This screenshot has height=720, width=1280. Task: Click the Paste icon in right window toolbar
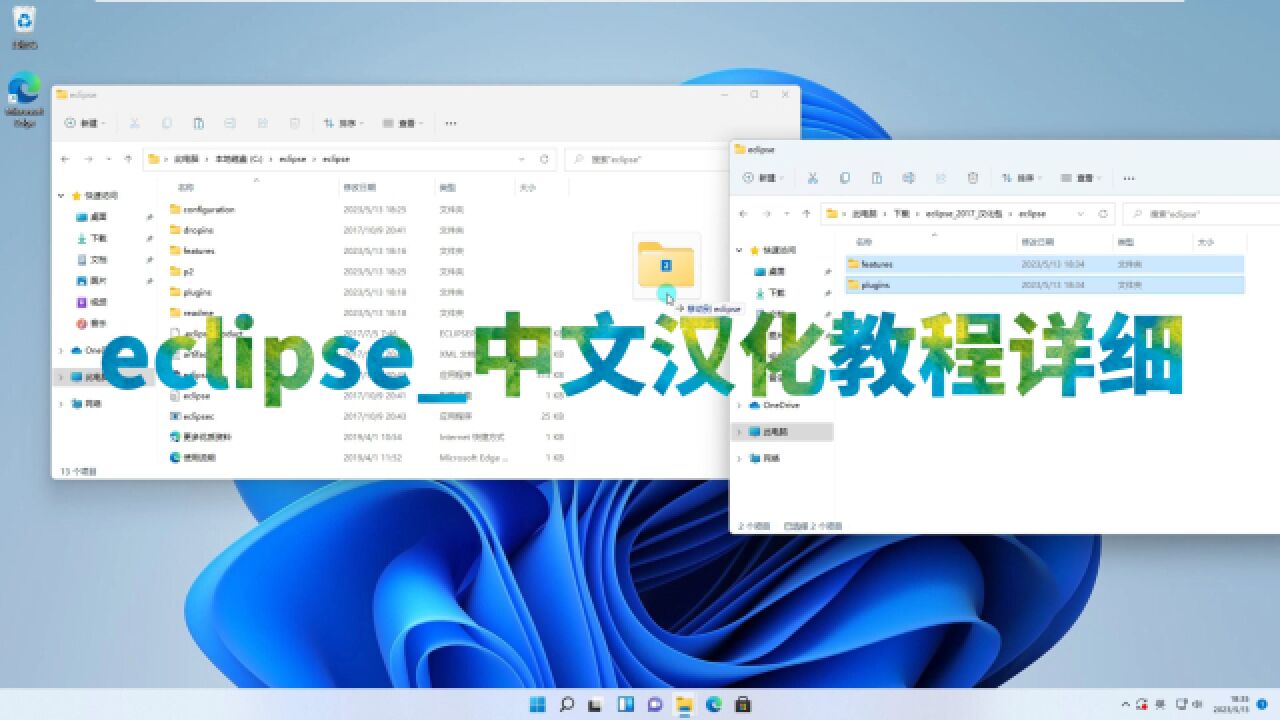tap(877, 178)
